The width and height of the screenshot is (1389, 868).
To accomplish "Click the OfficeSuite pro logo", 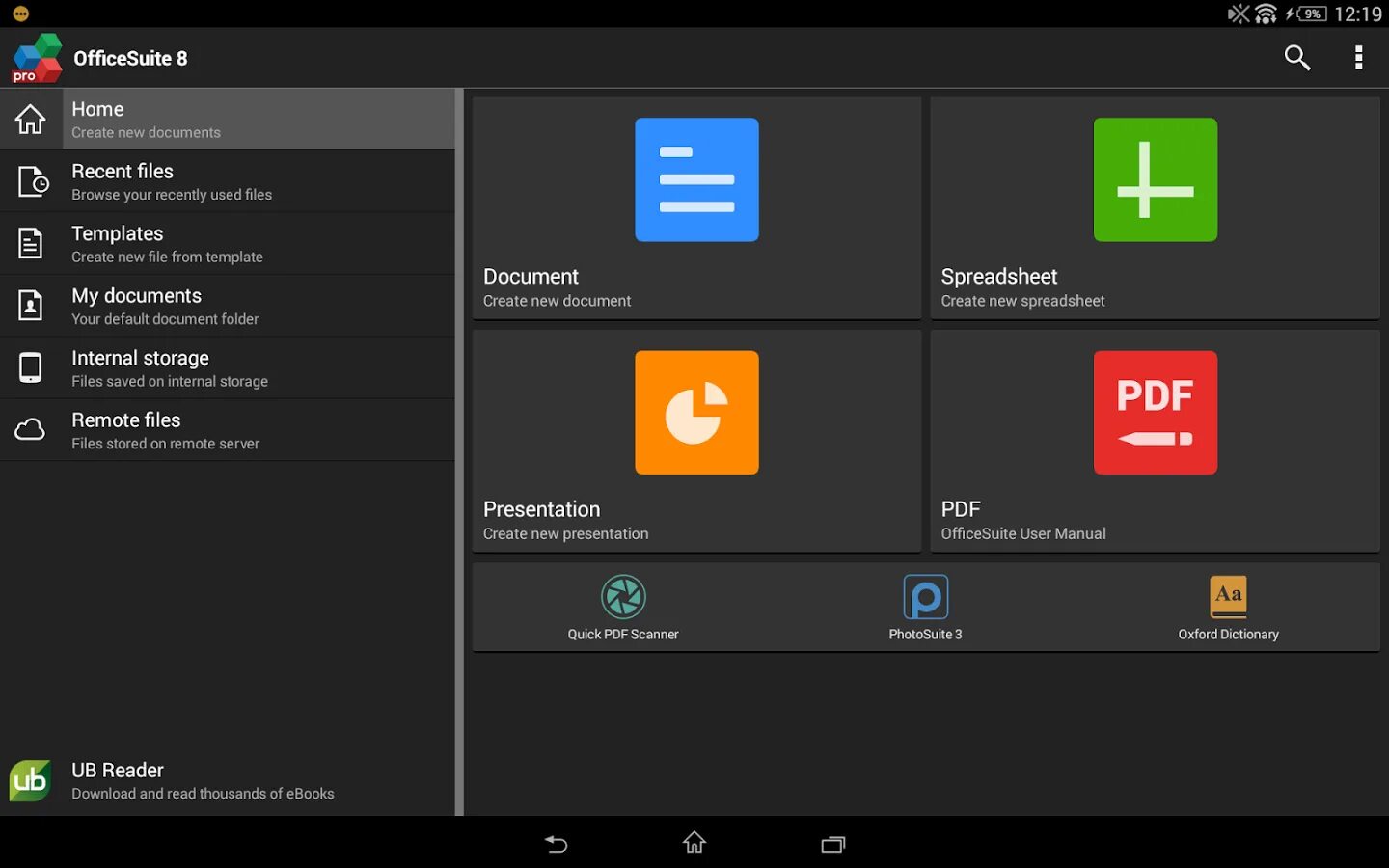I will [x=35, y=57].
